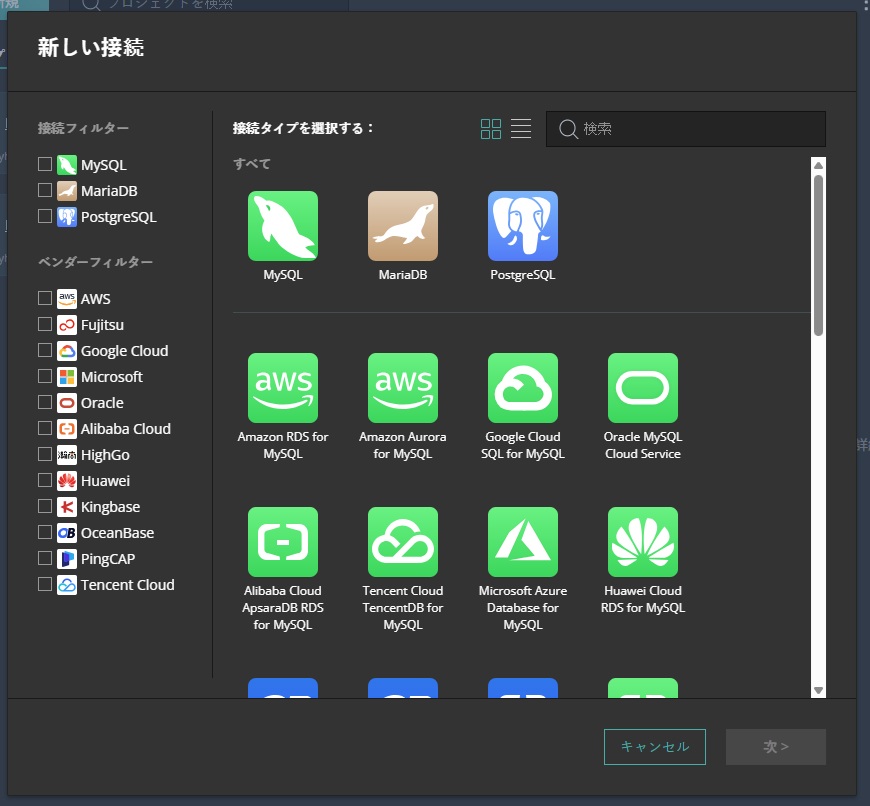Image resolution: width=870 pixels, height=806 pixels.
Task: Enable the MySQL connection filter checkbox
Action: 45,164
